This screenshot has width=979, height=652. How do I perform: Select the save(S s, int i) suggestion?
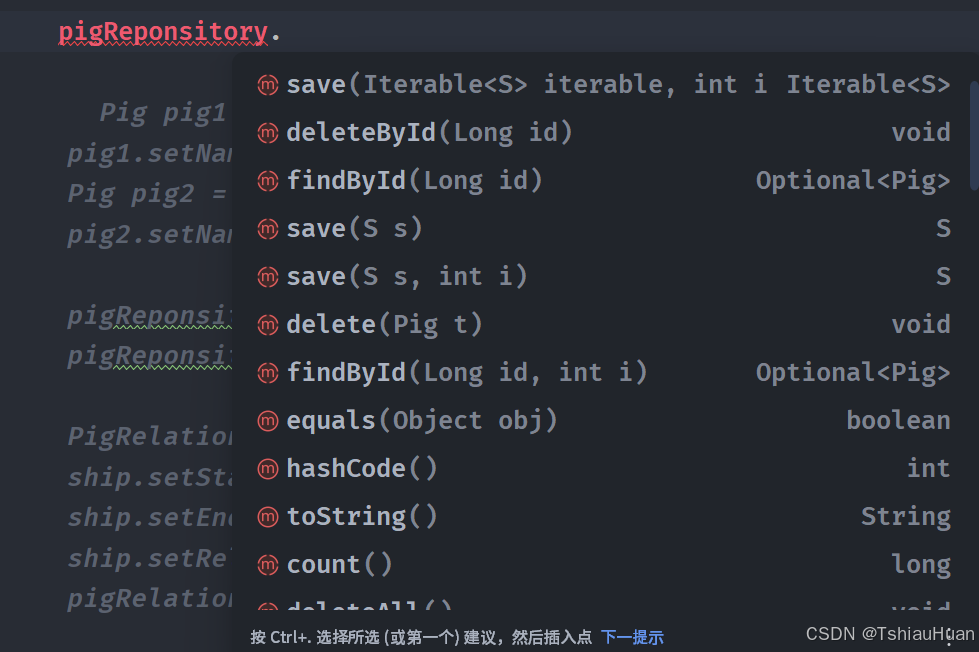pyautogui.click(x=604, y=277)
